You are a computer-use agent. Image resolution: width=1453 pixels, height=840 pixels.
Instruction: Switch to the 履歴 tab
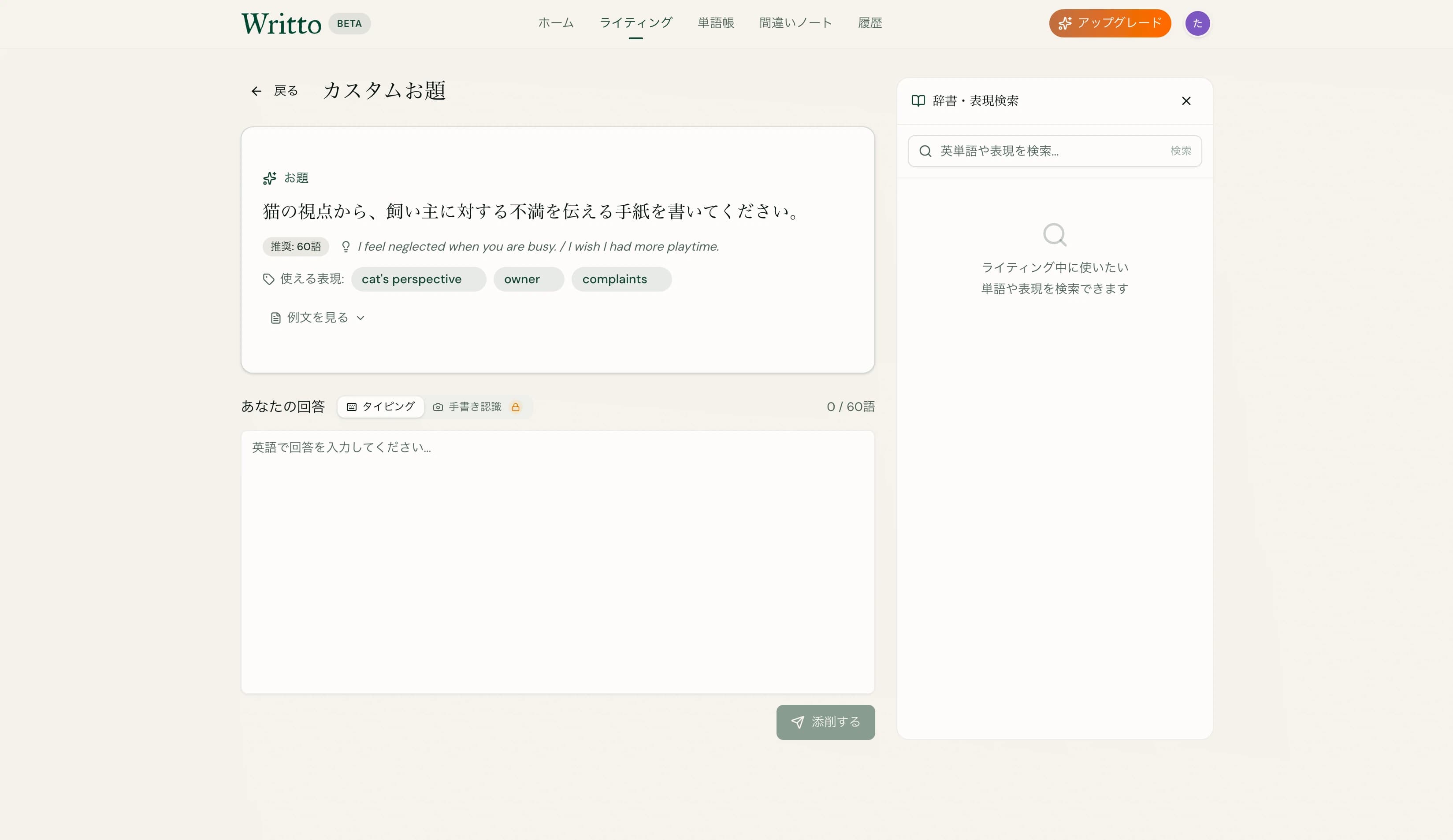pyautogui.click(x=870, y=23)
